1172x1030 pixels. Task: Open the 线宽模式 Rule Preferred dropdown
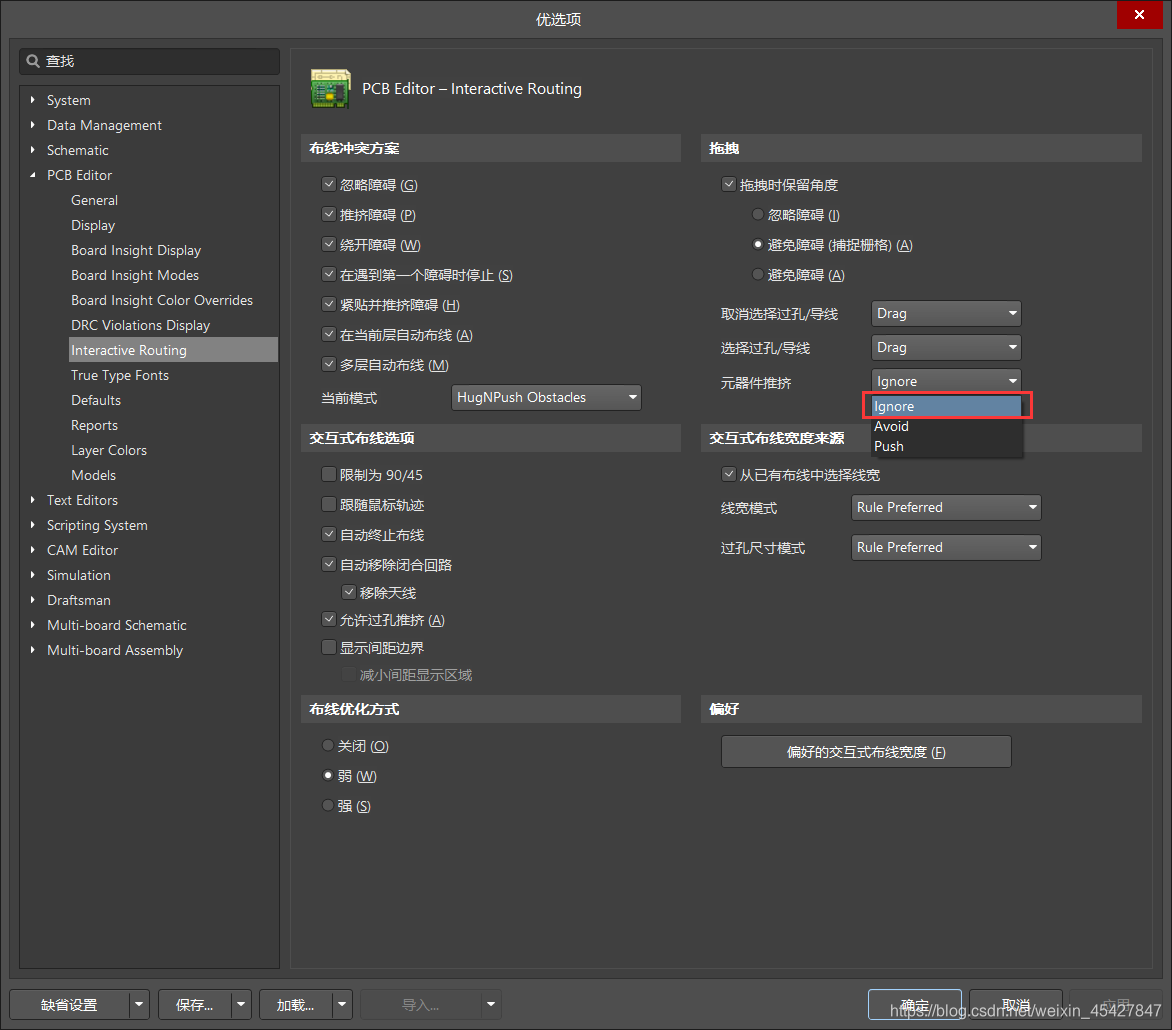click(946, 507)
